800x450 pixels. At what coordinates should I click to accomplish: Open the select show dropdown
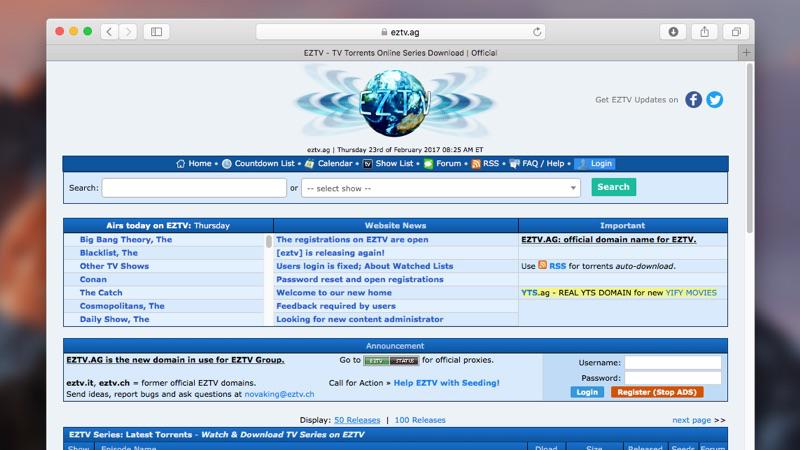point(441,187)
